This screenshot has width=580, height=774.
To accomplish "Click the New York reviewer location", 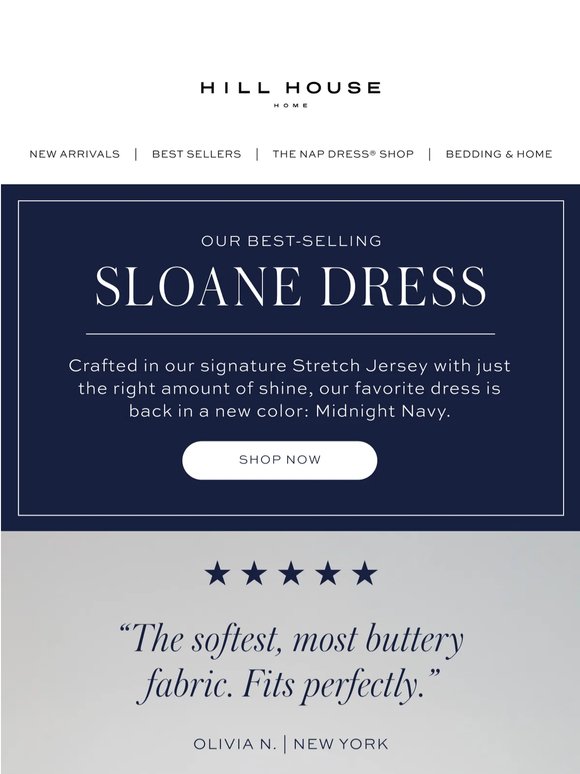I will tap(341, 744).
